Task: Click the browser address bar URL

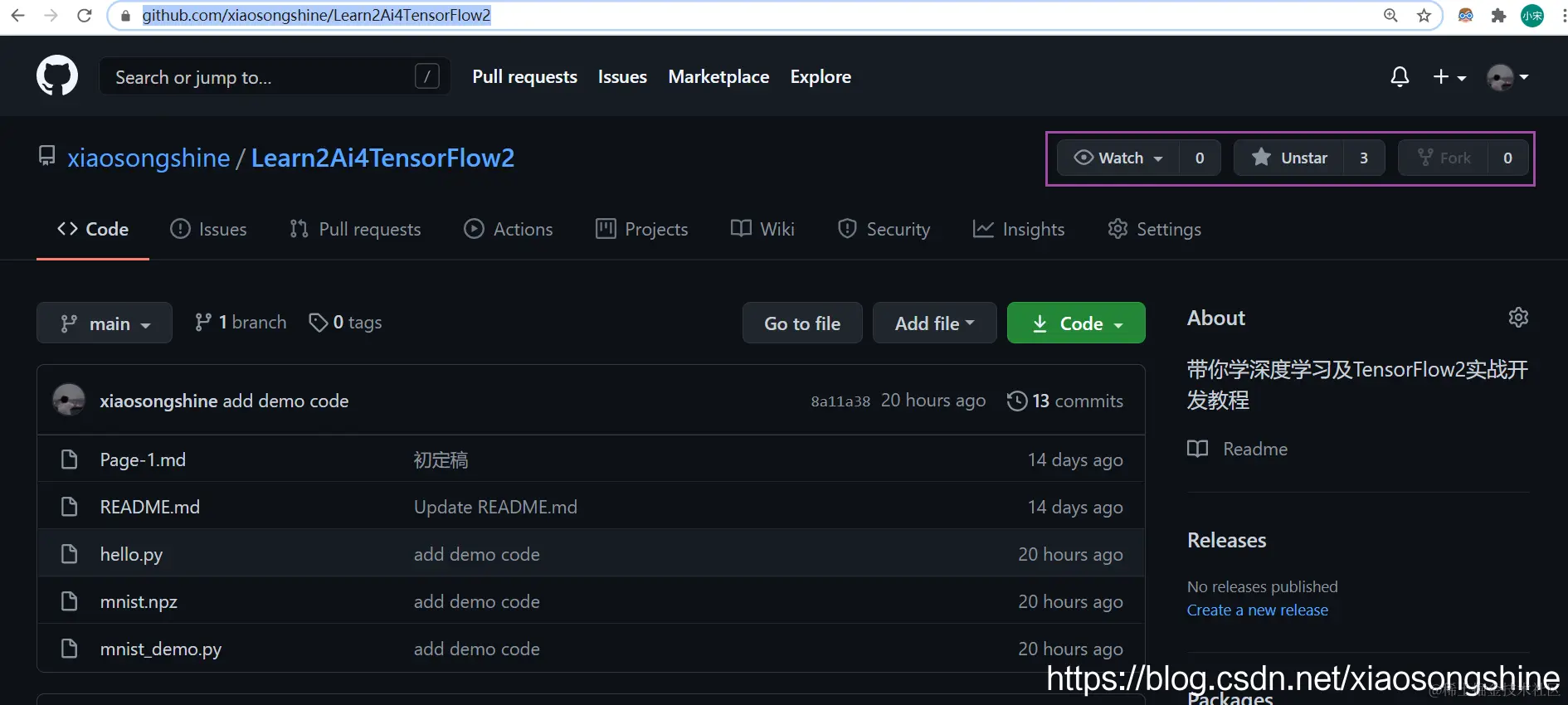Action: click(x=316, y=16)
